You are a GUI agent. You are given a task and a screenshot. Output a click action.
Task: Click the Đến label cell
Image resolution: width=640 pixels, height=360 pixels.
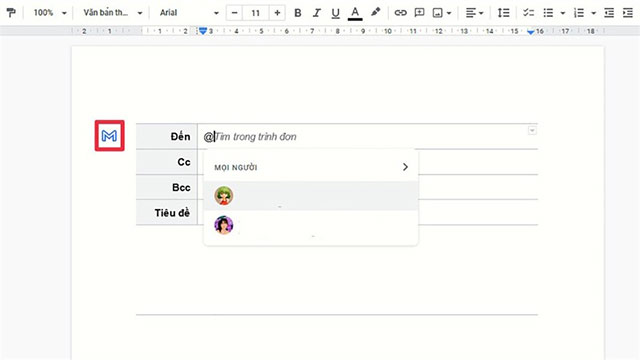167,136
